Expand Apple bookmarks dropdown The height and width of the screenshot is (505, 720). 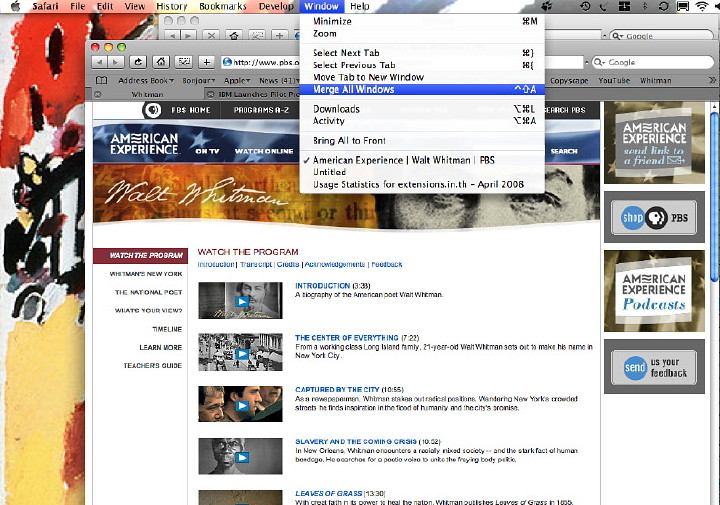[237, 80]
